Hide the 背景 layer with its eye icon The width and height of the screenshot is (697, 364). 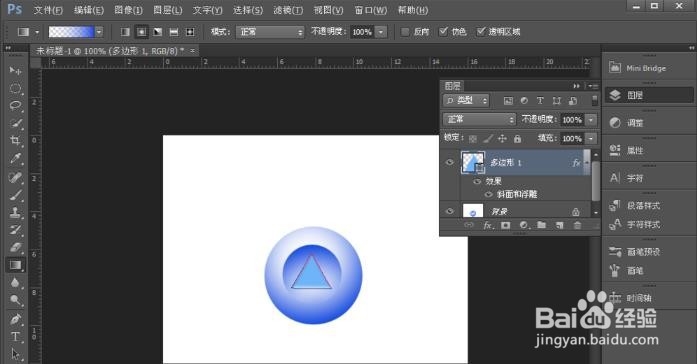coord(449,212)
